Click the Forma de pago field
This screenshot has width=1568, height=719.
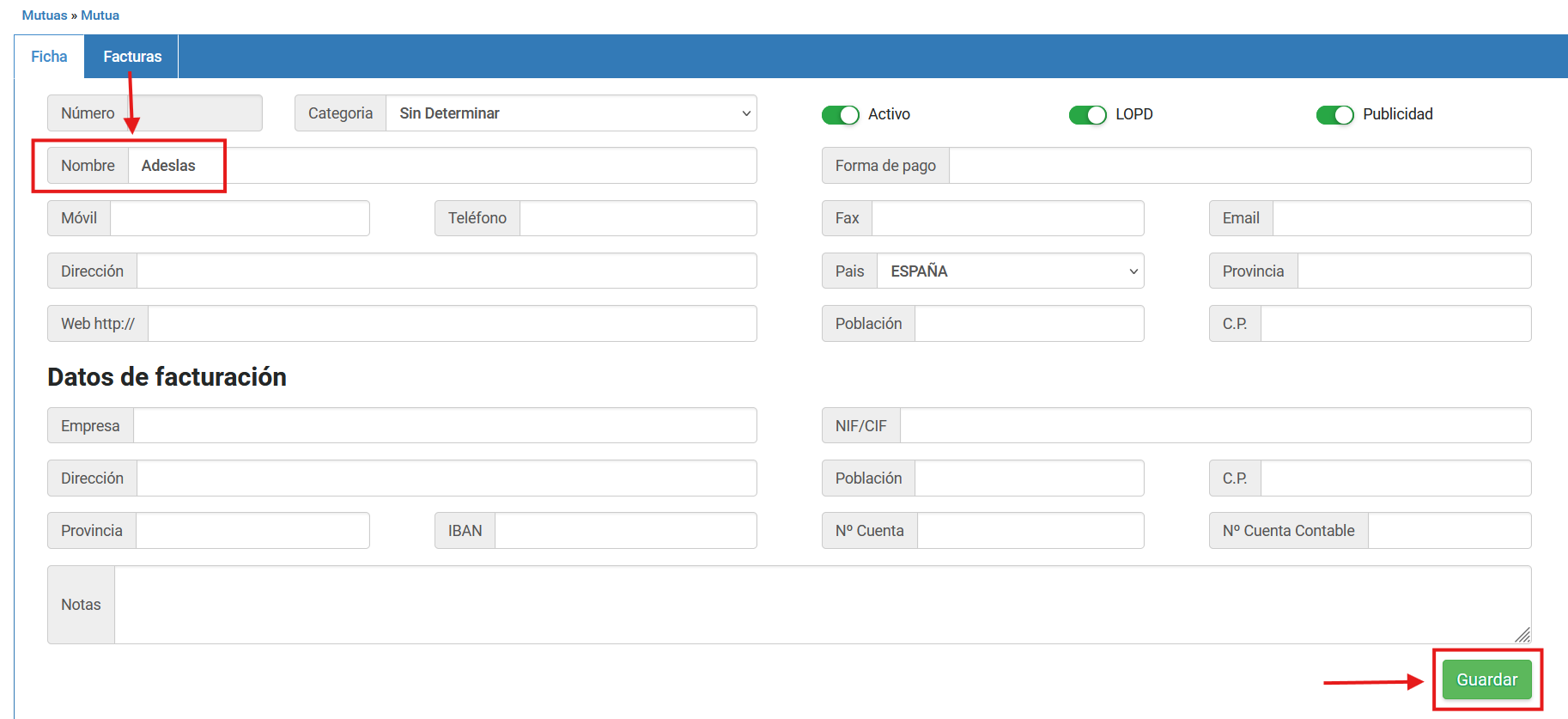[1240, 166]
